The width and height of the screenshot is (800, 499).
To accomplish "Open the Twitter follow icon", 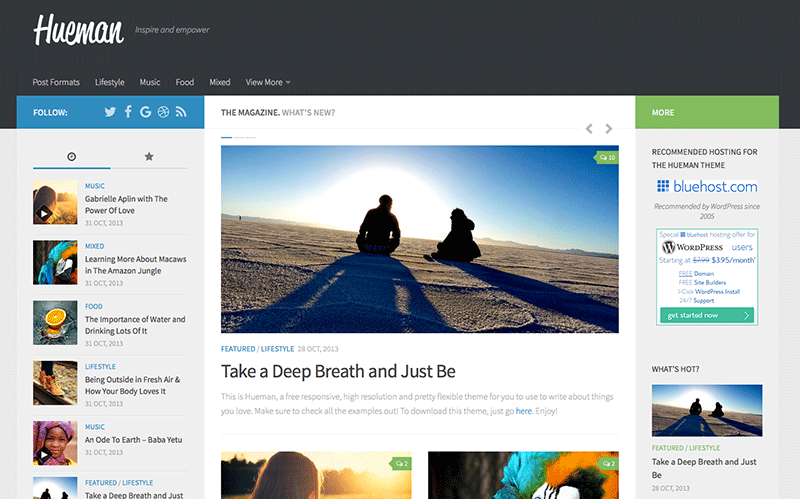I will pyautogui.click(x=110, y=112).
